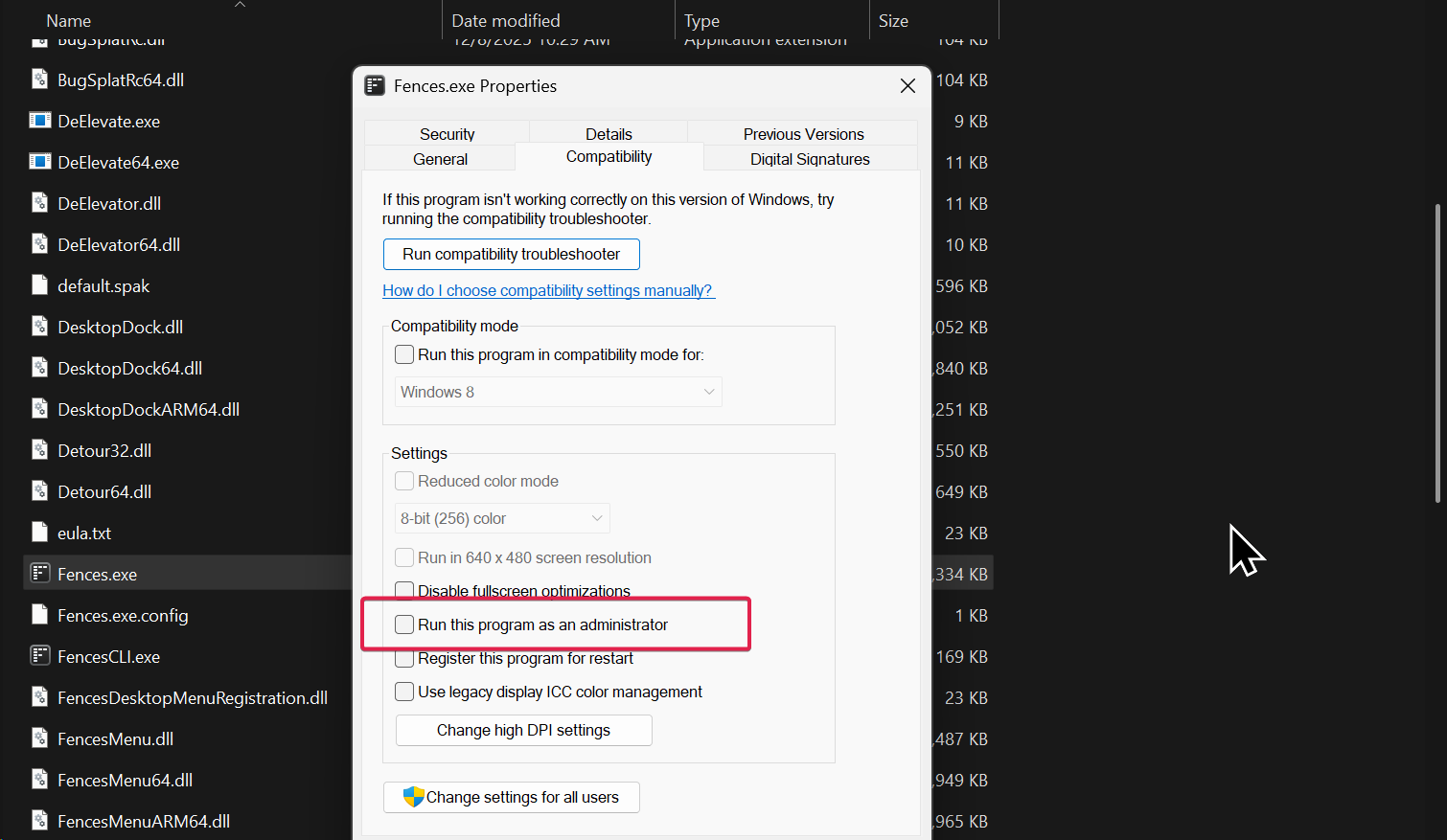Screen dimensions: 1447x840
Task: Click the file list vertical scrollbar
Action: [1437, 352]
